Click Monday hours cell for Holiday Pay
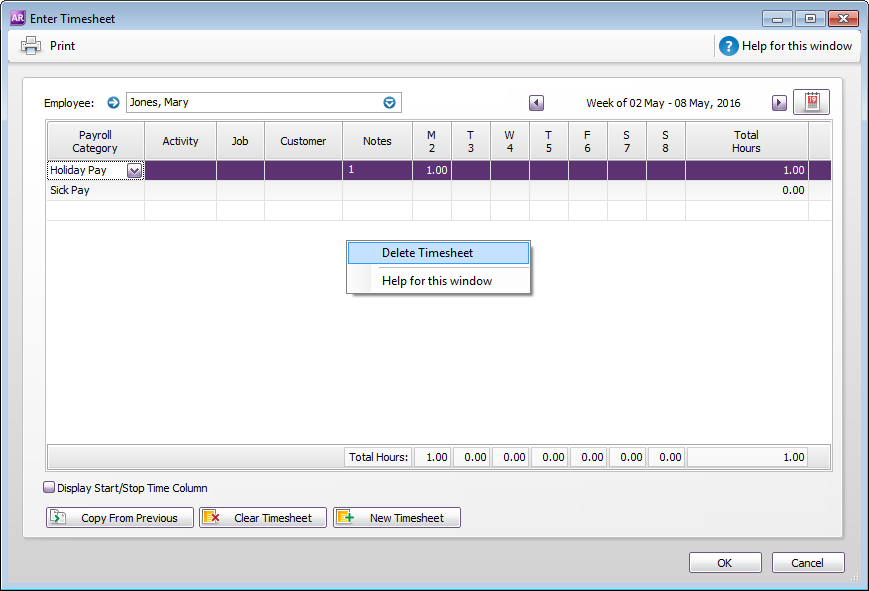The image size is (869, 591). pyautogui.click(x=432, y=171)
